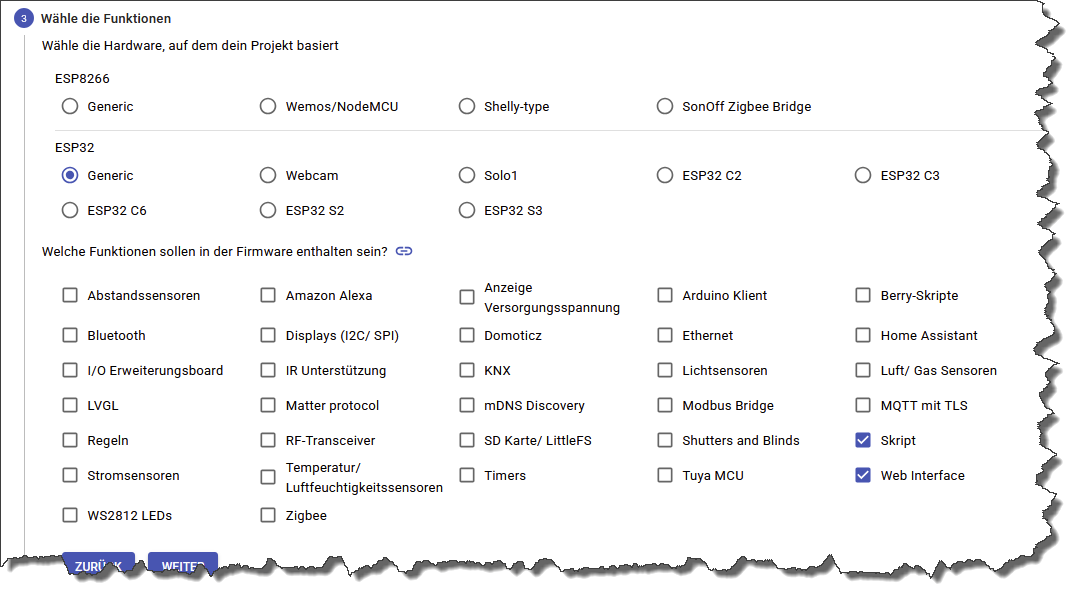Choose the Shelly-type radio option

(467, 106)
